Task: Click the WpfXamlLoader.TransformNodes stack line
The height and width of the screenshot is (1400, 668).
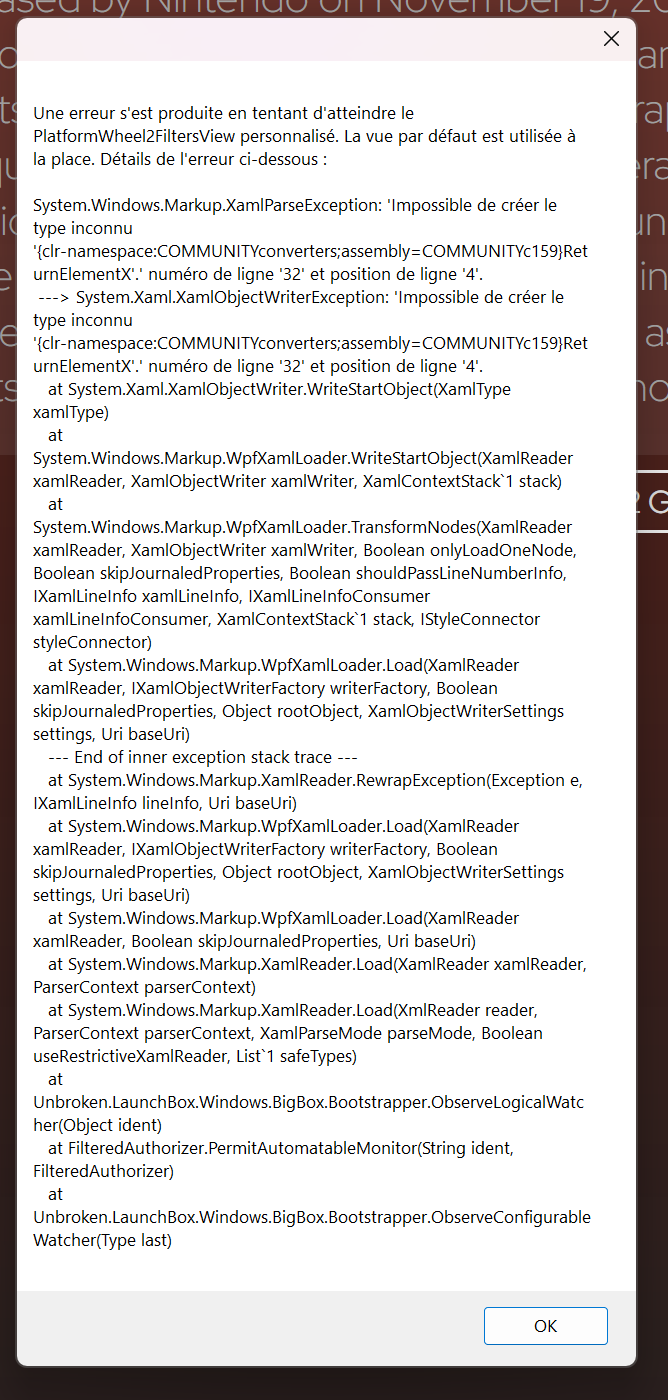Action: (x=302, y=527)
